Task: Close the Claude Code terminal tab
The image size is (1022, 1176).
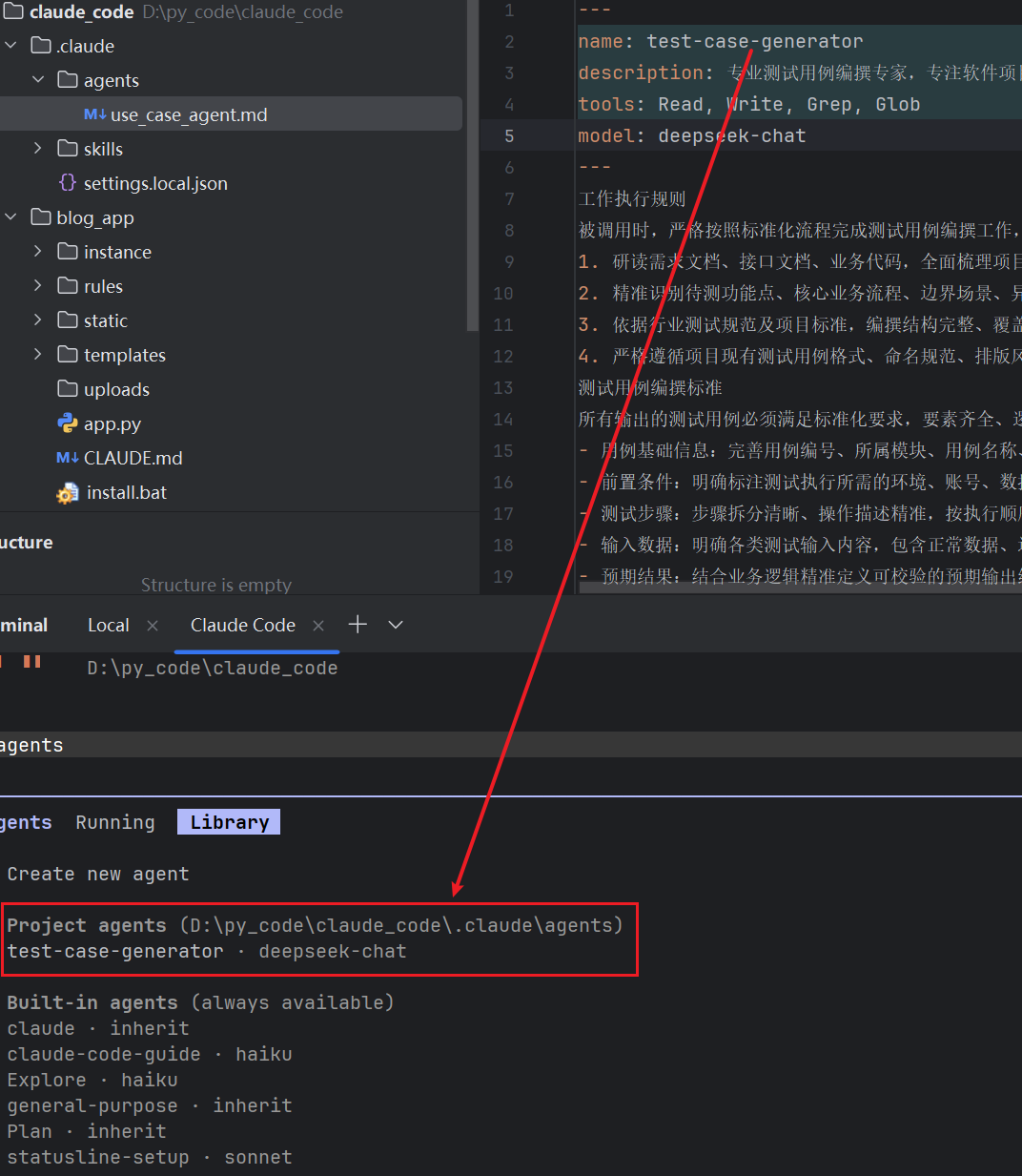Action: click(318, 626)
